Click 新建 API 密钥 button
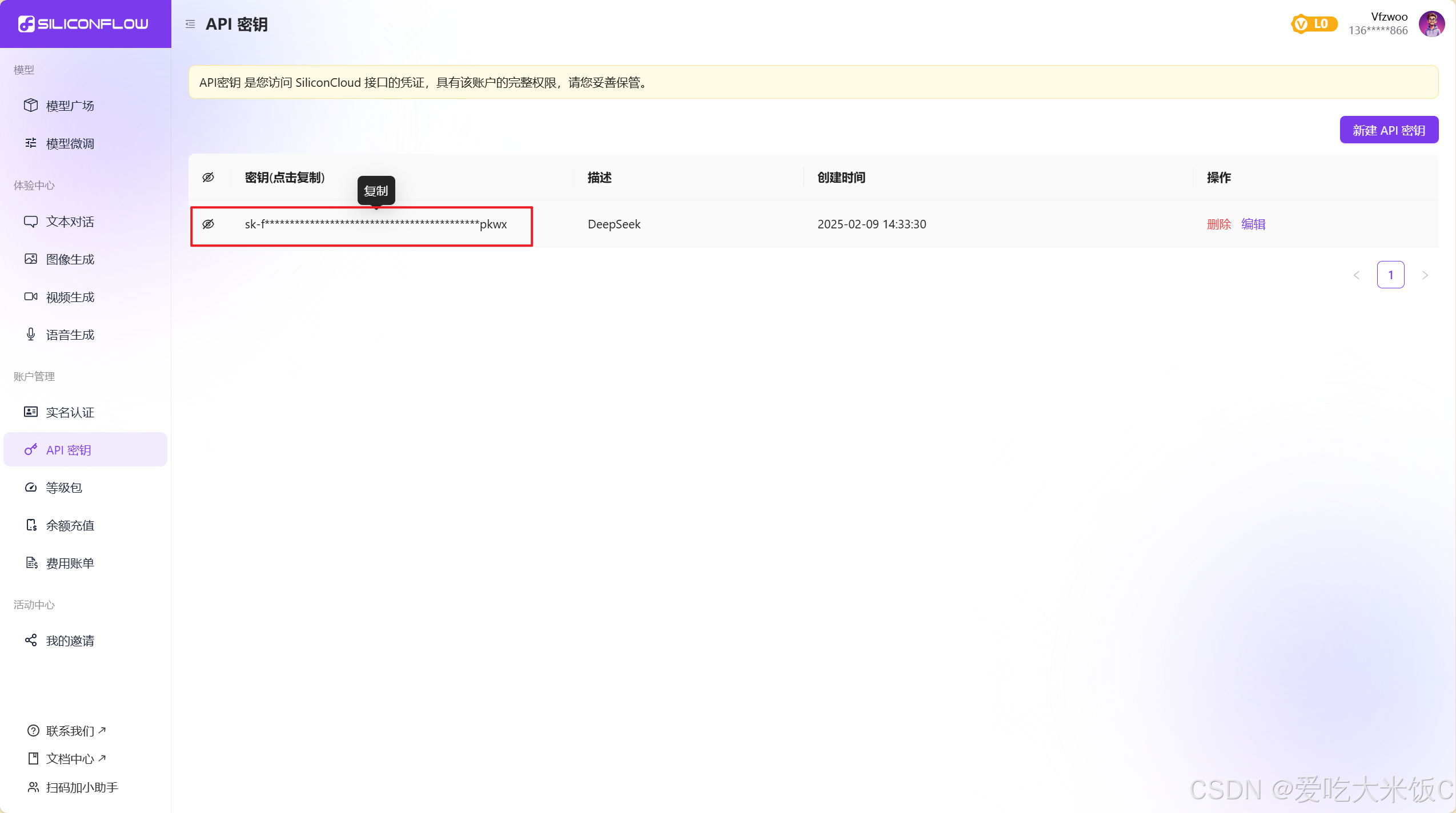The image size is (1456, 813). tap(1389, 130)
